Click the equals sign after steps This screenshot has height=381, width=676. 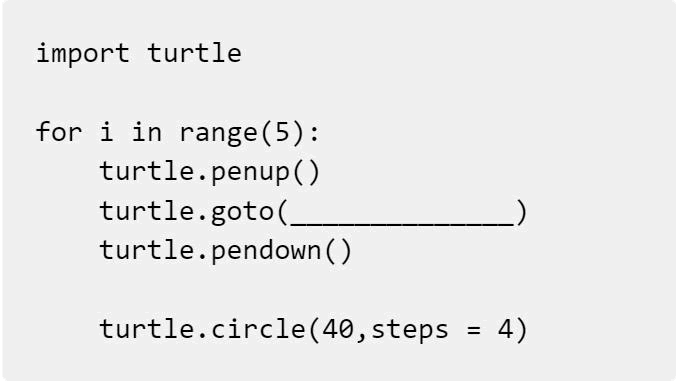[x=473, y=331]
